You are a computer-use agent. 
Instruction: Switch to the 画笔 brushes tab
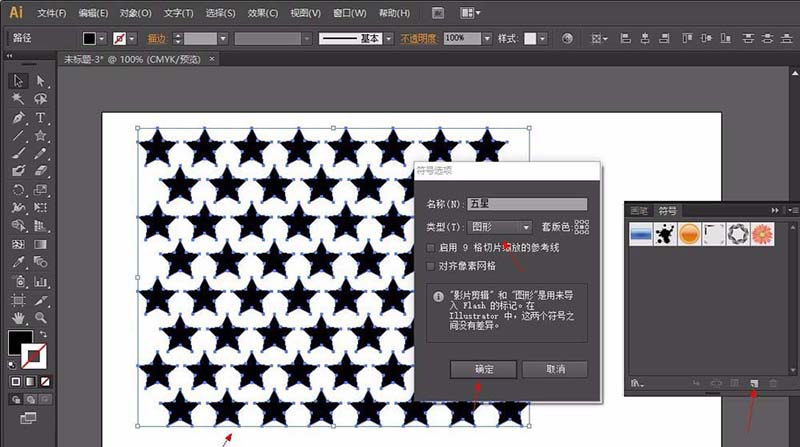[638, 210]
